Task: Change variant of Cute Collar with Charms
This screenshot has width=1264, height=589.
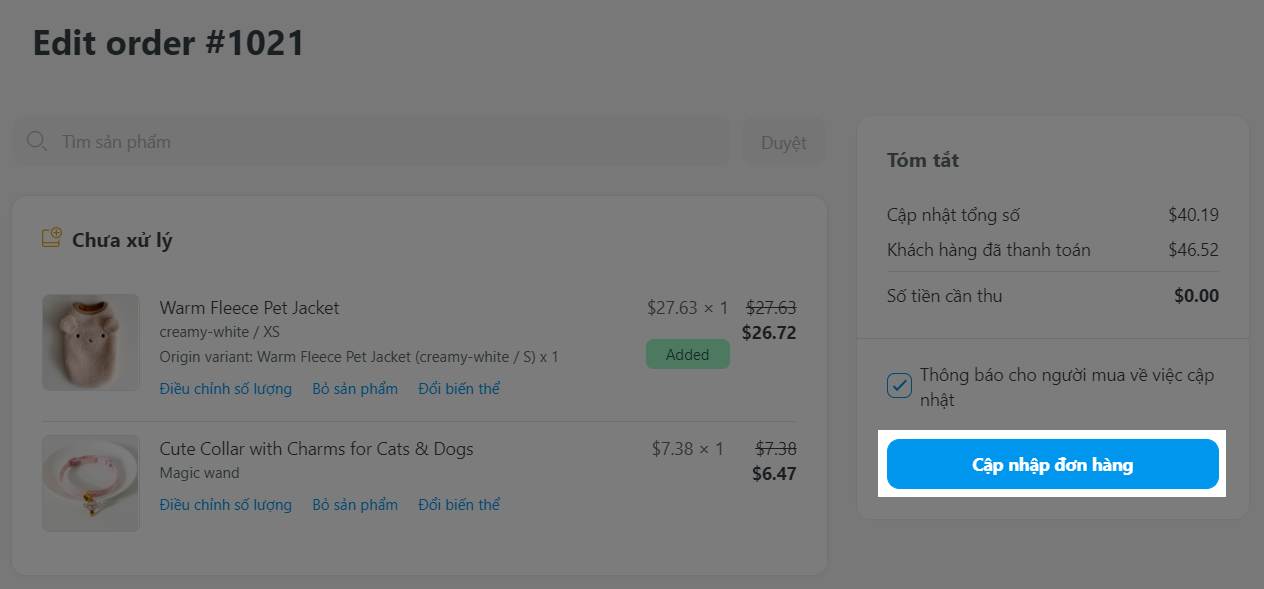Action: coord(459,505)
